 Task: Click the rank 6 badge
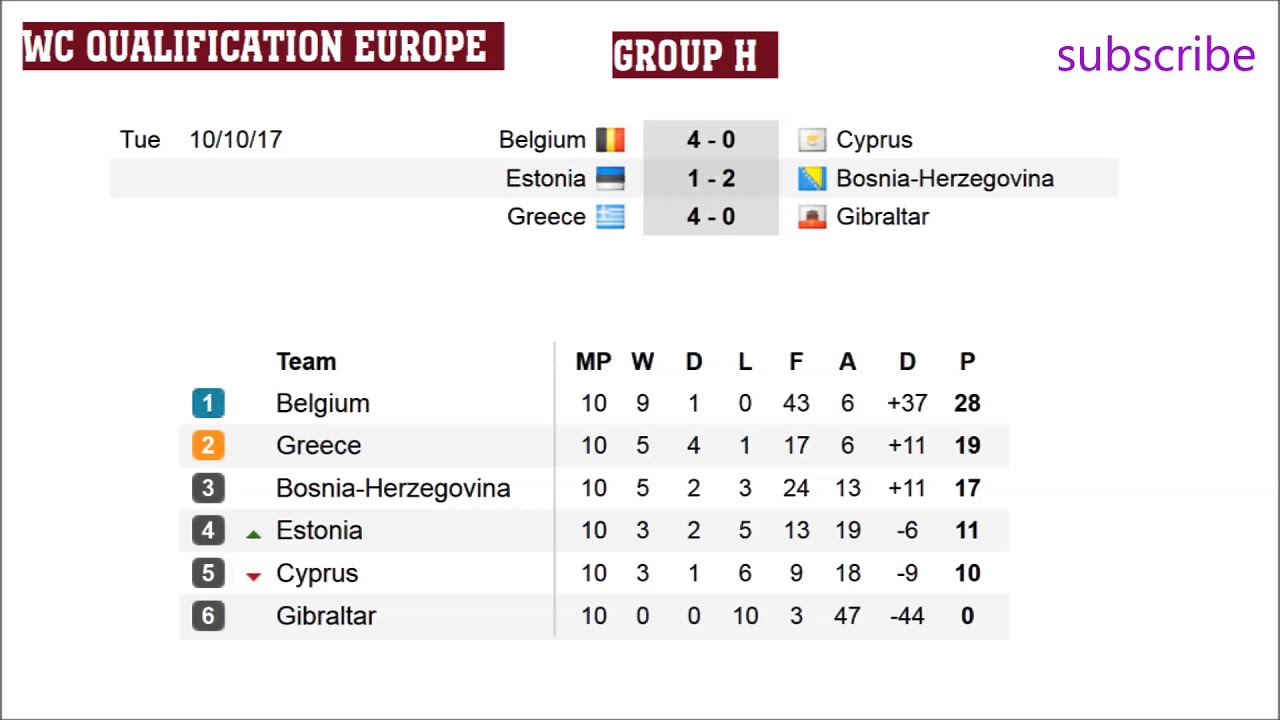click(x=208, y=616)
